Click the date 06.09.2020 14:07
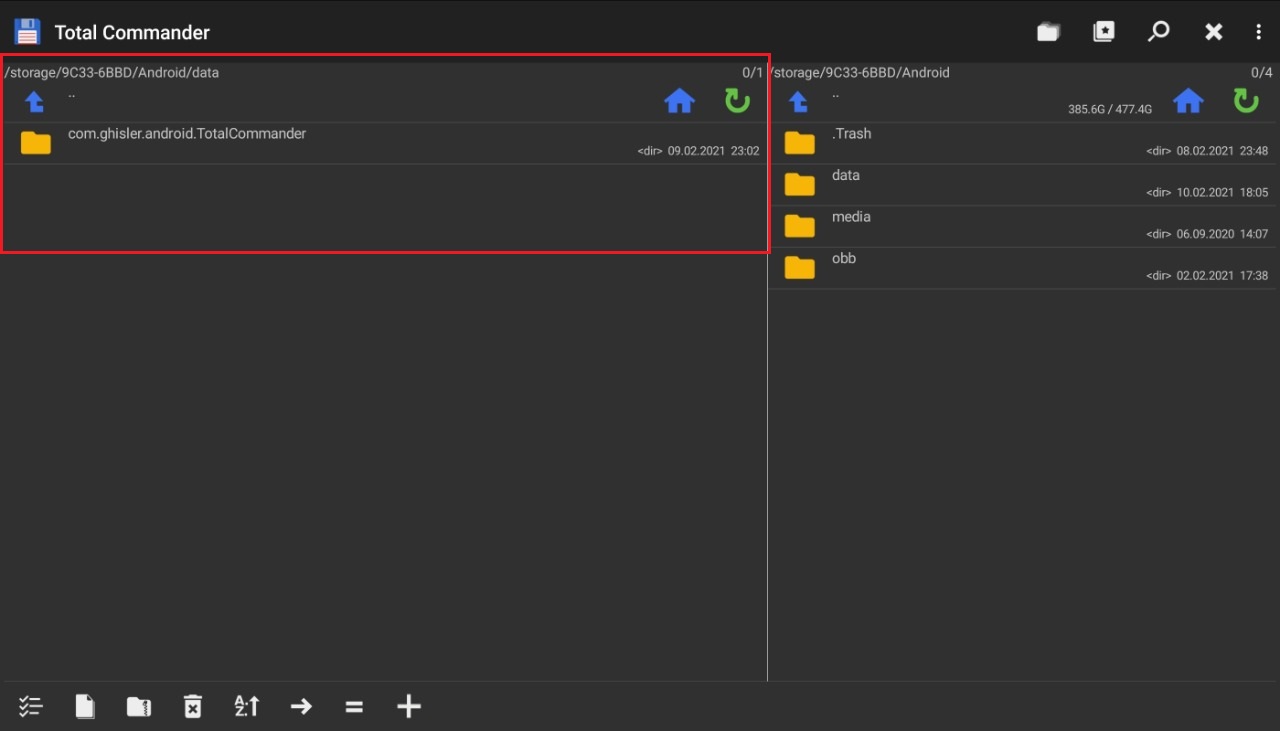The height and width of the screenshot is (731, 1280). click(x=1222, y=234)
